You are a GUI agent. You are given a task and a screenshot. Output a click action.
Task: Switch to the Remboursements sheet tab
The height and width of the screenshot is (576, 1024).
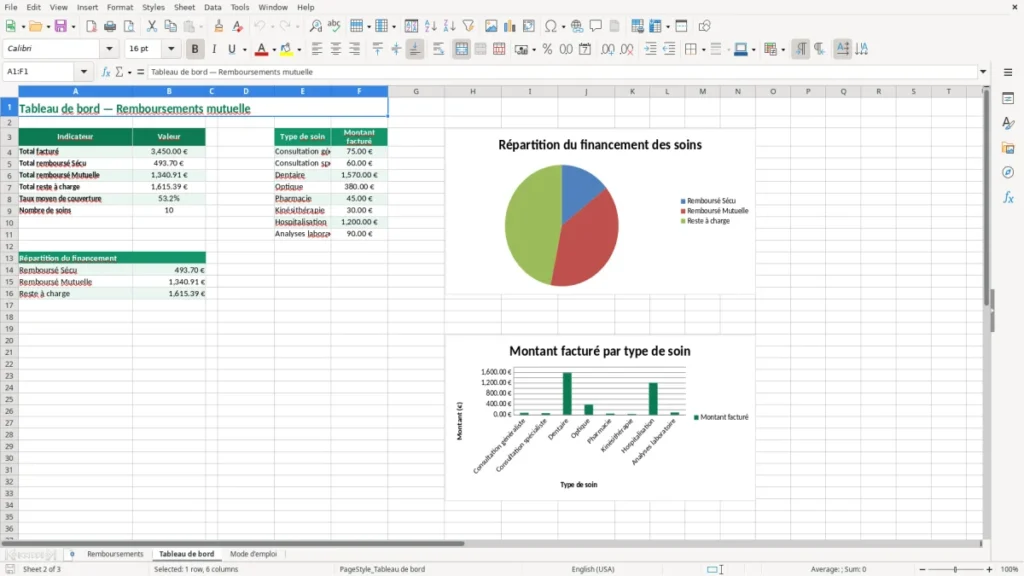pos(115,554)
